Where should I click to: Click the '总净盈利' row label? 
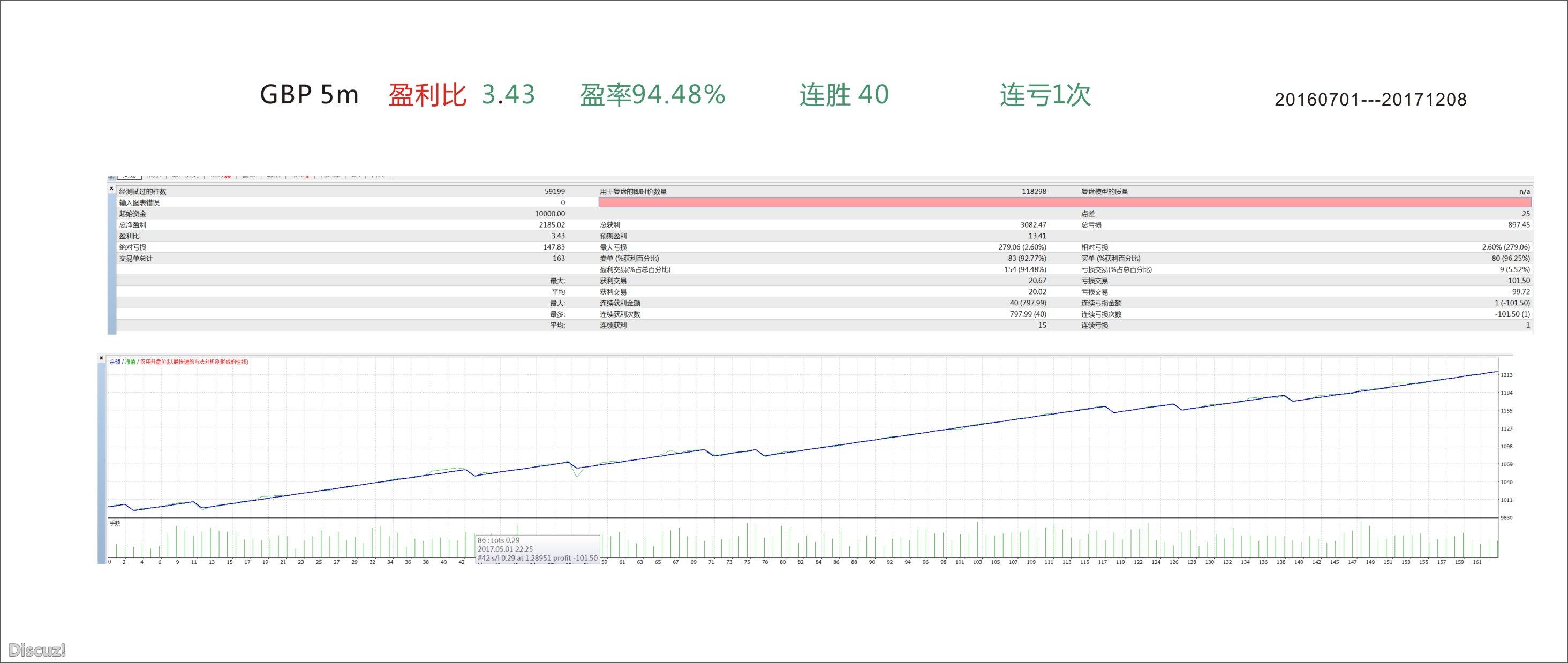point(132,224)
